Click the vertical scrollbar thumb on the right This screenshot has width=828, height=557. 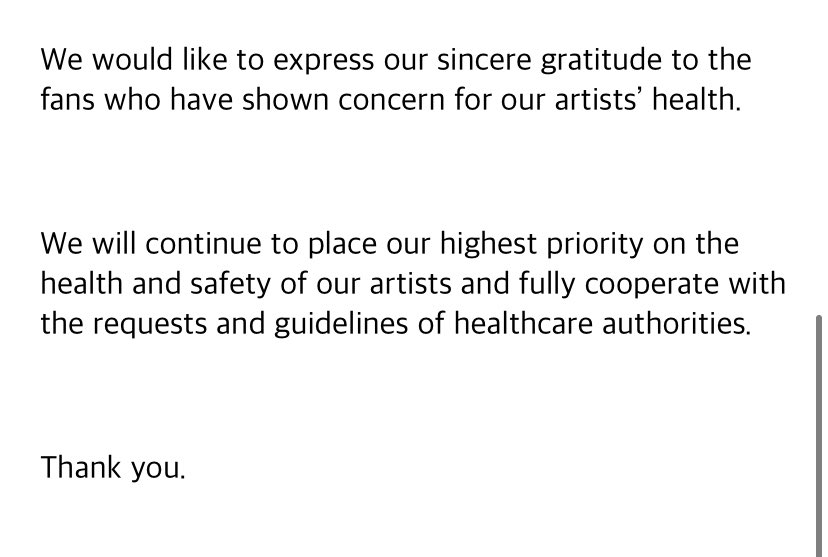818,436
